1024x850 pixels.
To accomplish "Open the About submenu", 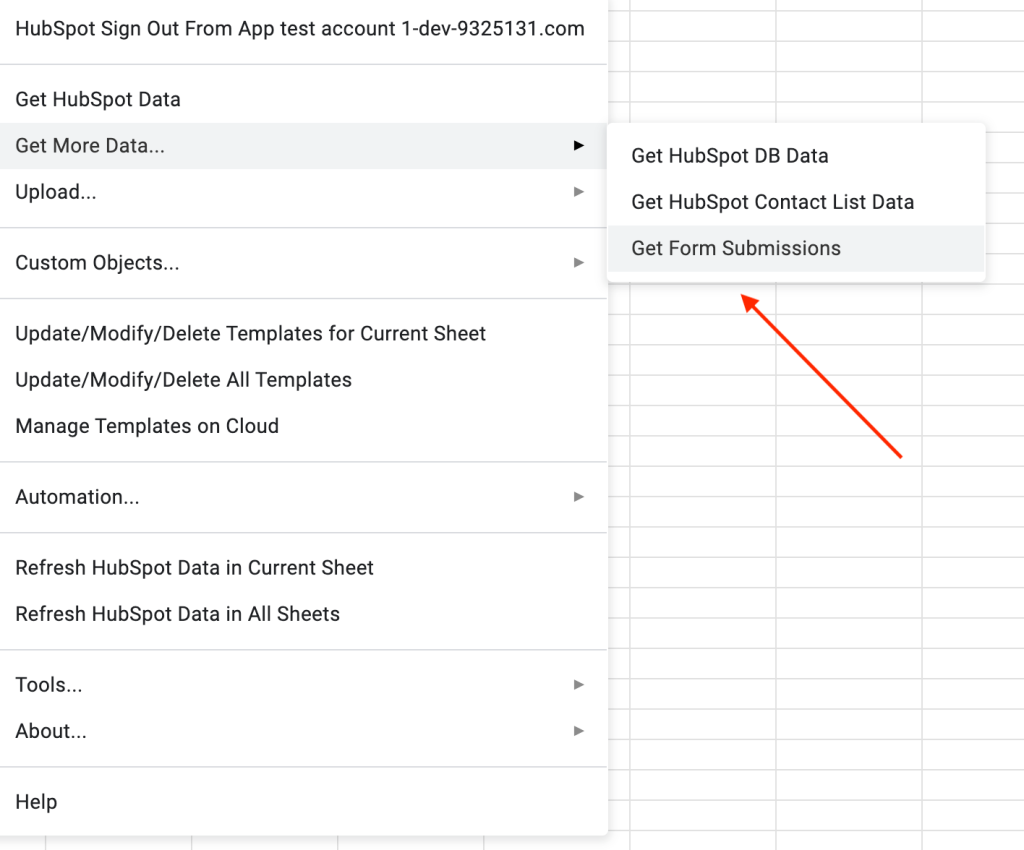I will tap(51, 731).
